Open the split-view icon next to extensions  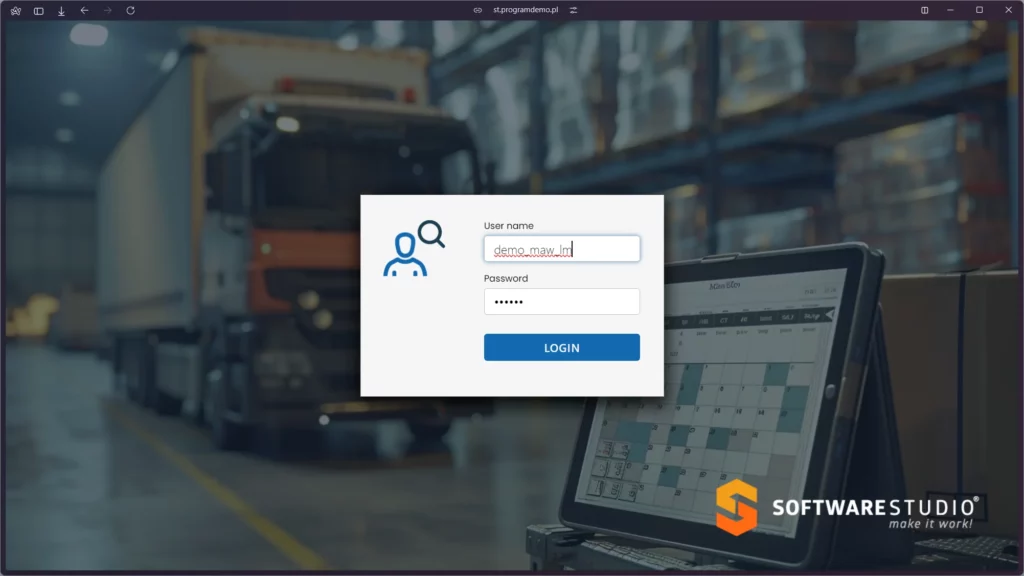click(x=38, y=11)
